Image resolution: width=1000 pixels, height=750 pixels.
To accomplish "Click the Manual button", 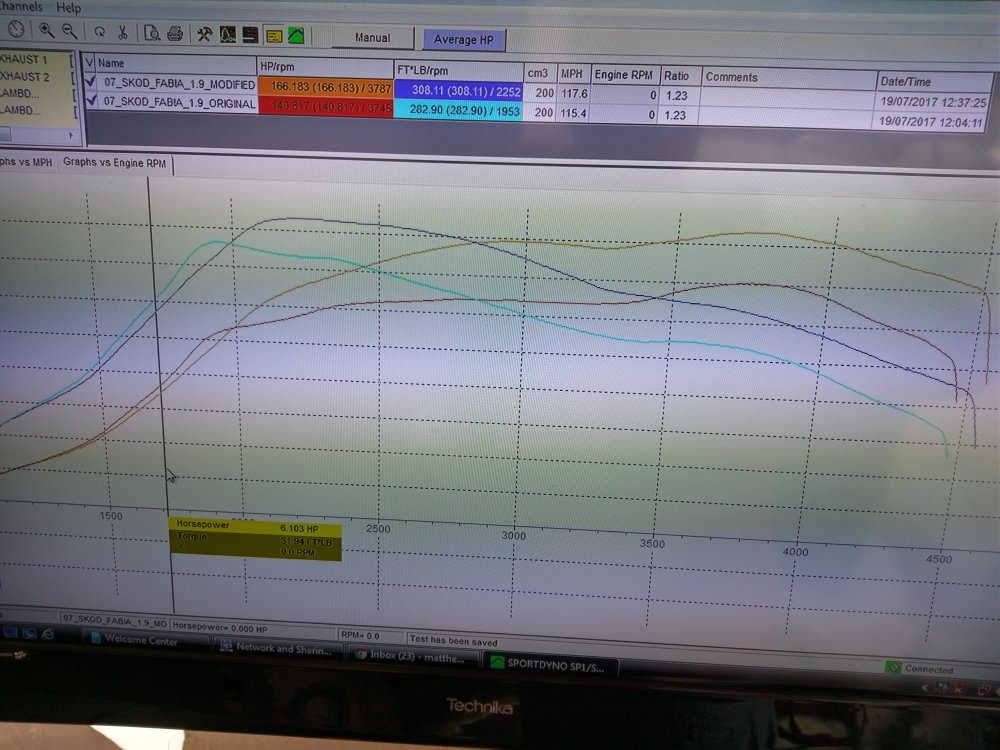I will point(372,38).
